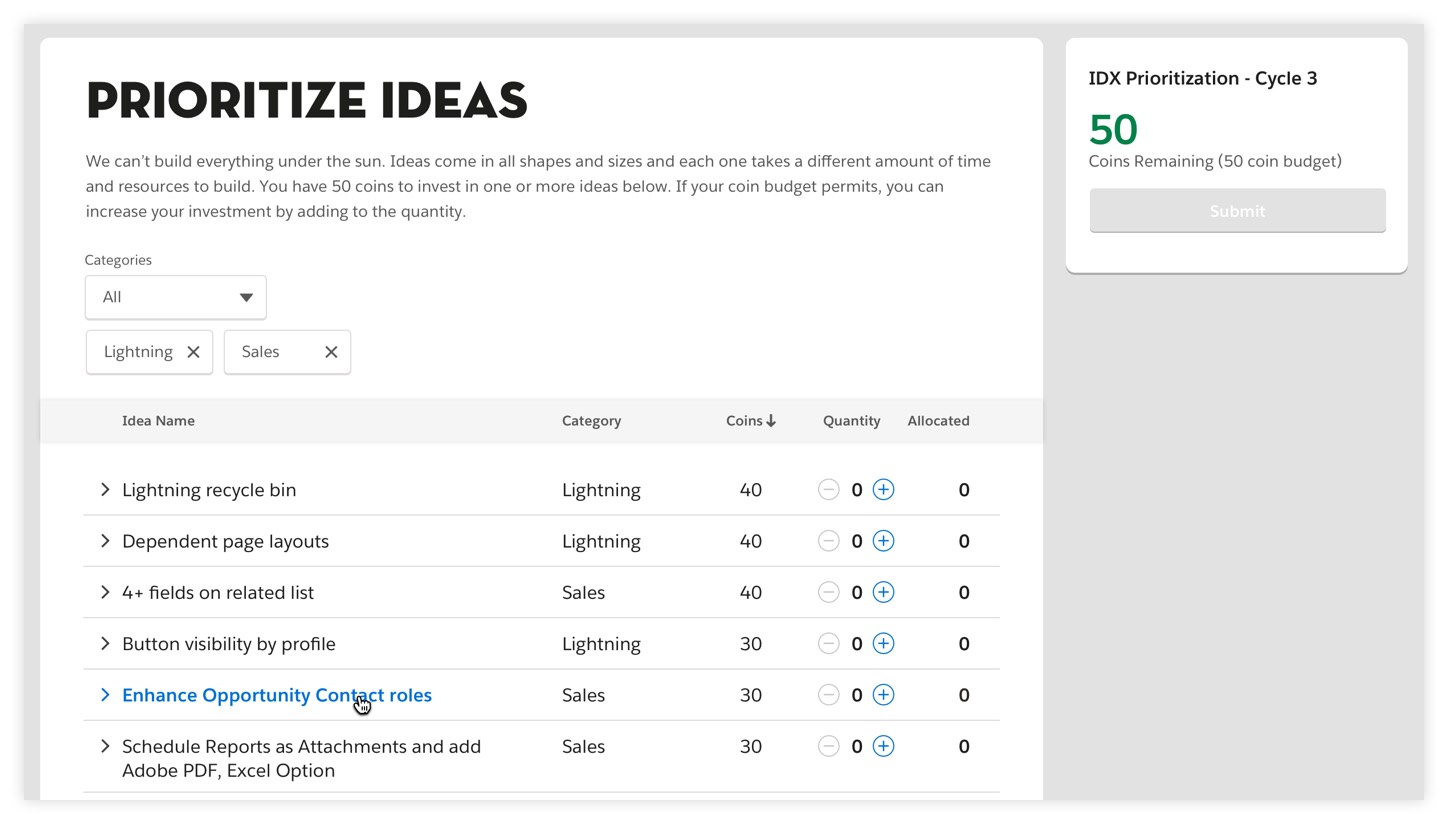Viewport: 1450px width, 826px height.
Task: Increase Button visibility by profile quantity
Action: pos(883,644)
